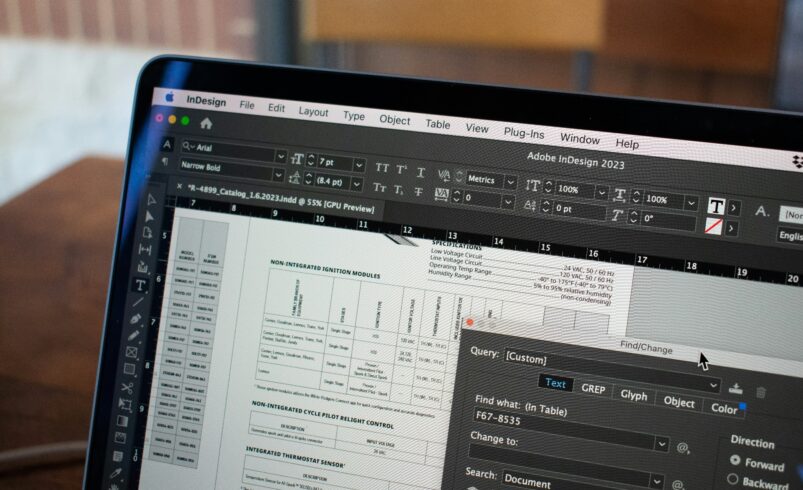Switch to the Color tab in Find/Change
Viewport: 803px width, 490px height.
pyautogui.click(x=724, y=408)
